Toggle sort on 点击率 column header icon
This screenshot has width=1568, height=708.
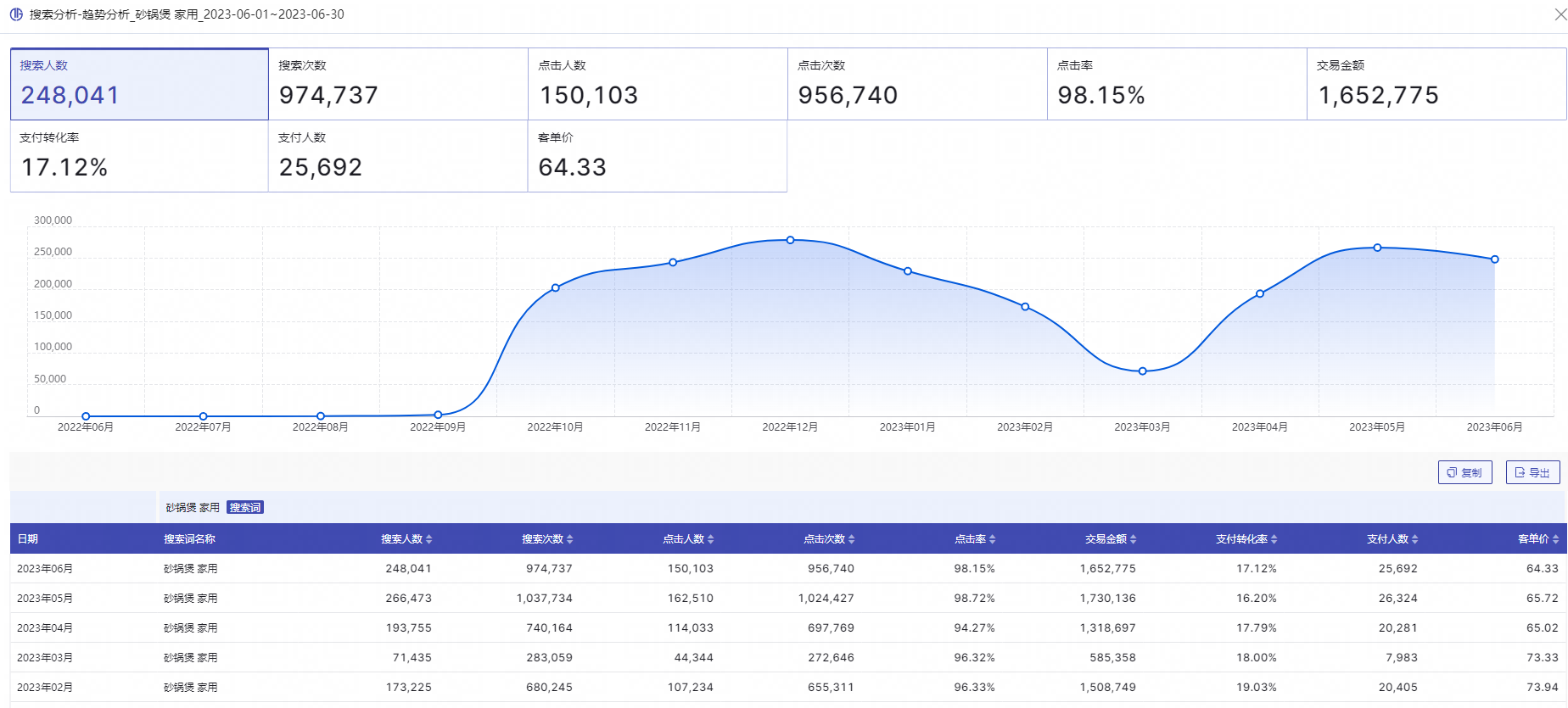pos(993,539)
